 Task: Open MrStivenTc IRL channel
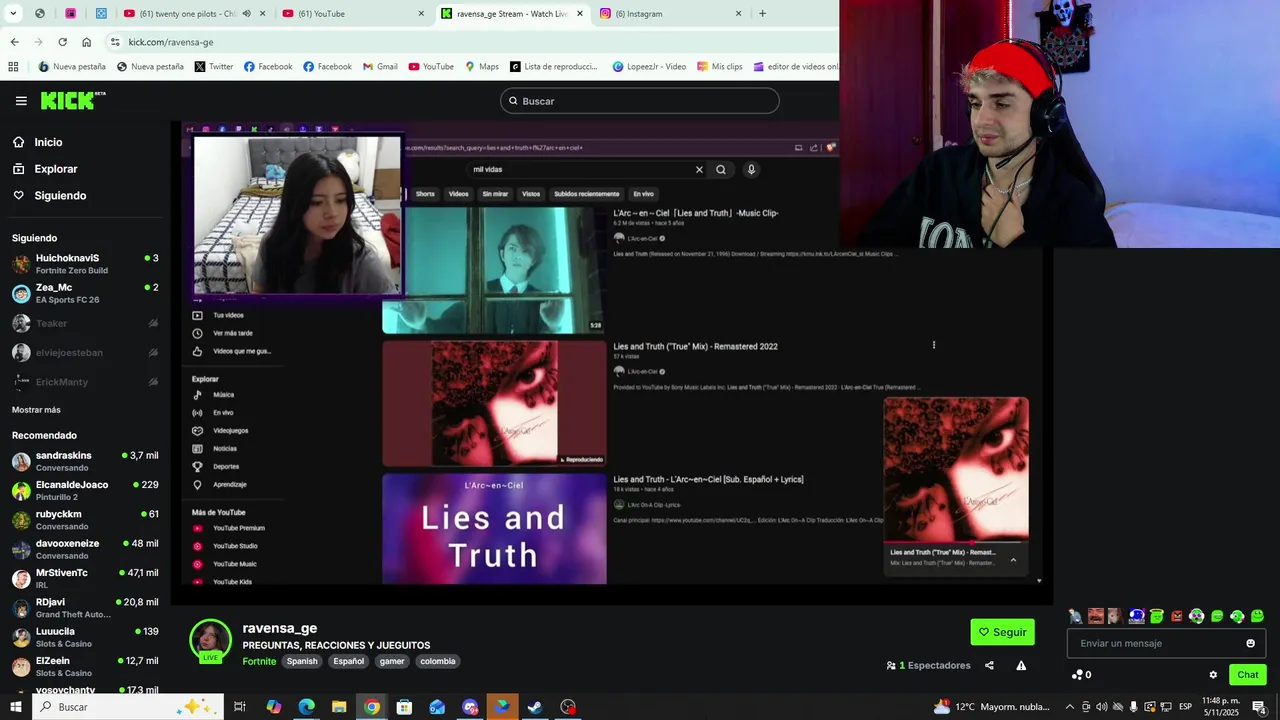click(85, 578)
